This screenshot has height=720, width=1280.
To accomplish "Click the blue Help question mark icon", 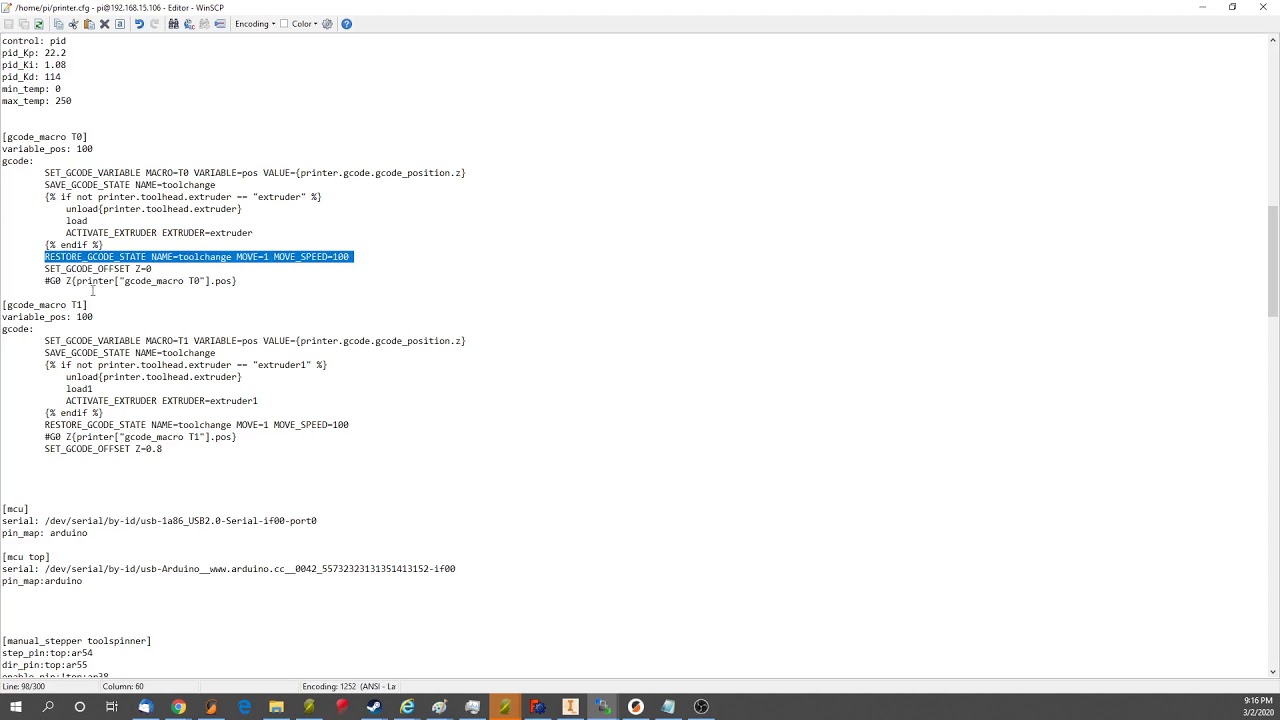I will click(346, 24).
